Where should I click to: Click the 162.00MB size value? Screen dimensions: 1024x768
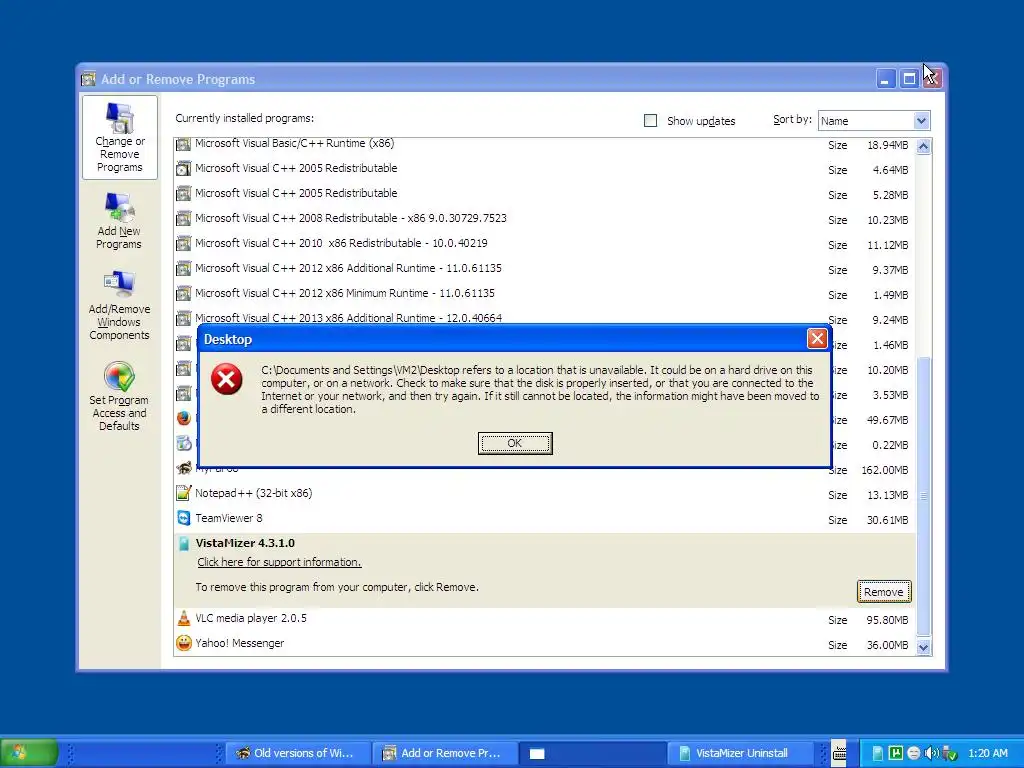884,470
